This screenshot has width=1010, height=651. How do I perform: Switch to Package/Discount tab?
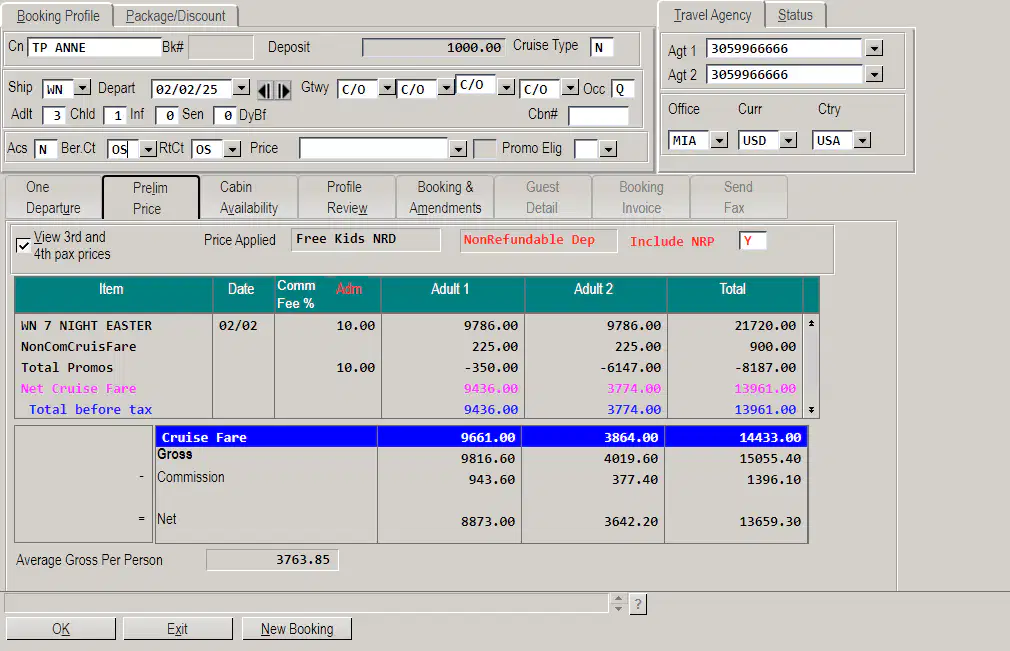(x=175, y=15)
